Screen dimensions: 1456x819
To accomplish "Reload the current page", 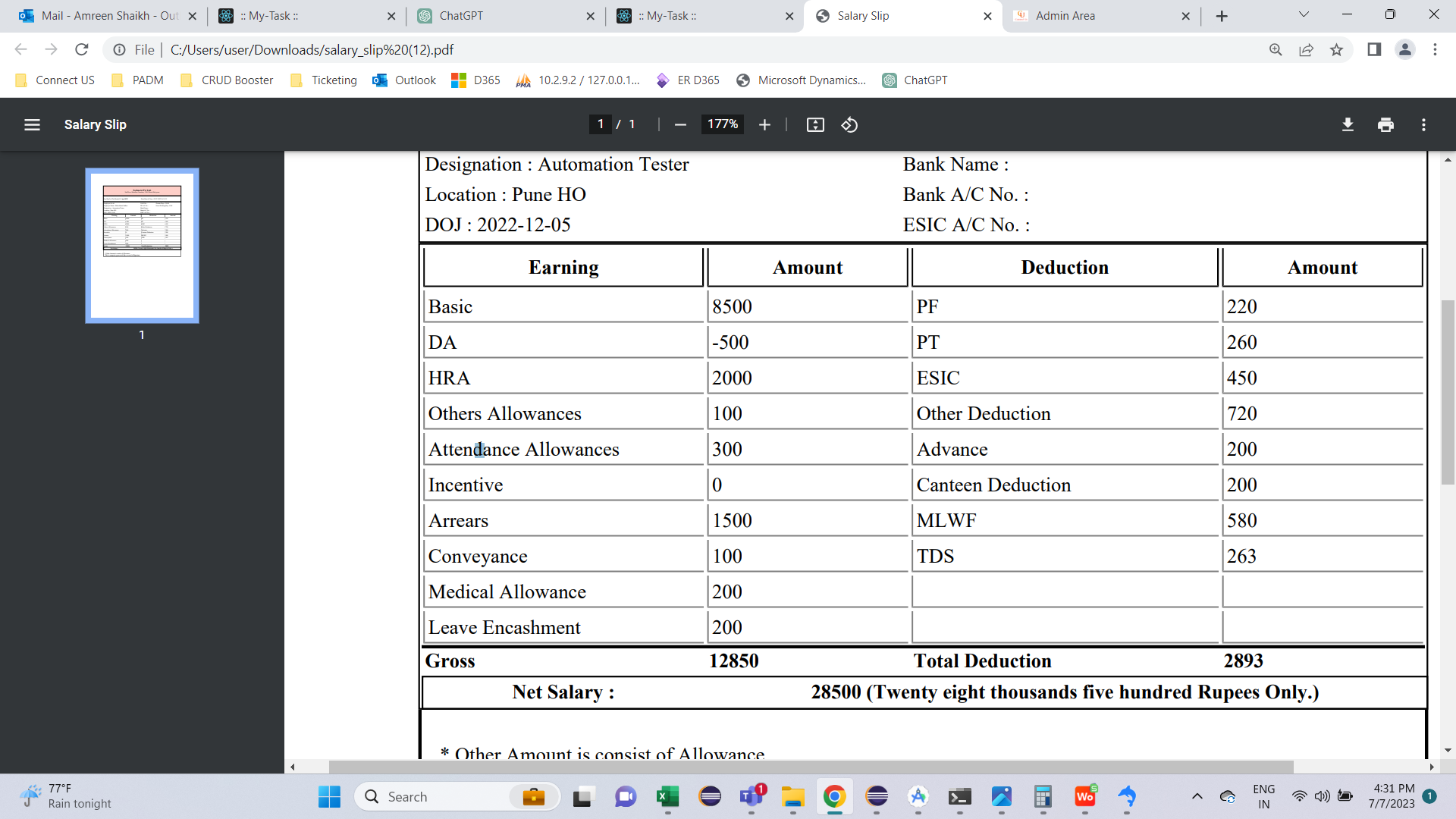I will (82, 49).
